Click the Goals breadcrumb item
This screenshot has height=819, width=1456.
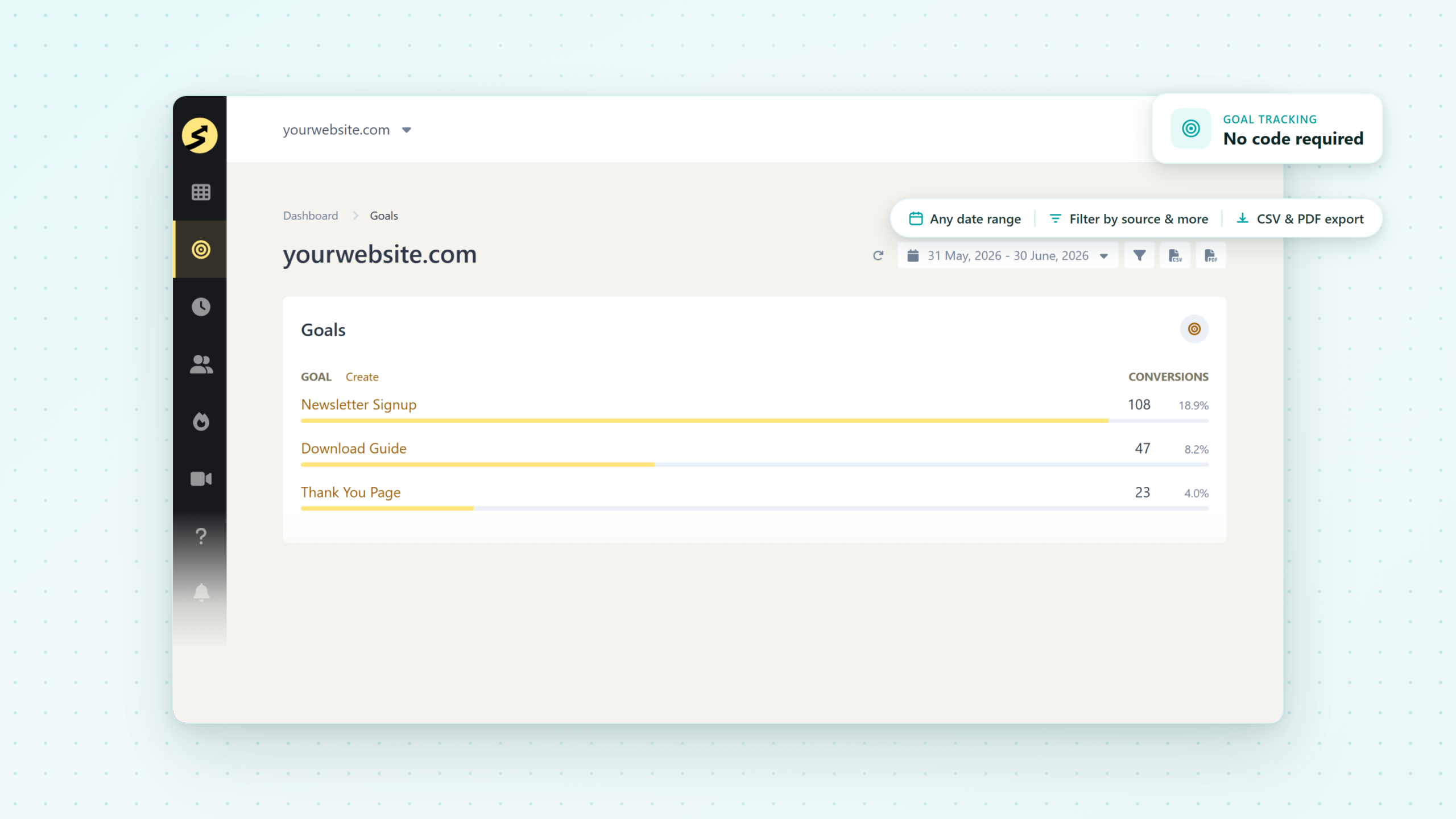coord(384,216)
